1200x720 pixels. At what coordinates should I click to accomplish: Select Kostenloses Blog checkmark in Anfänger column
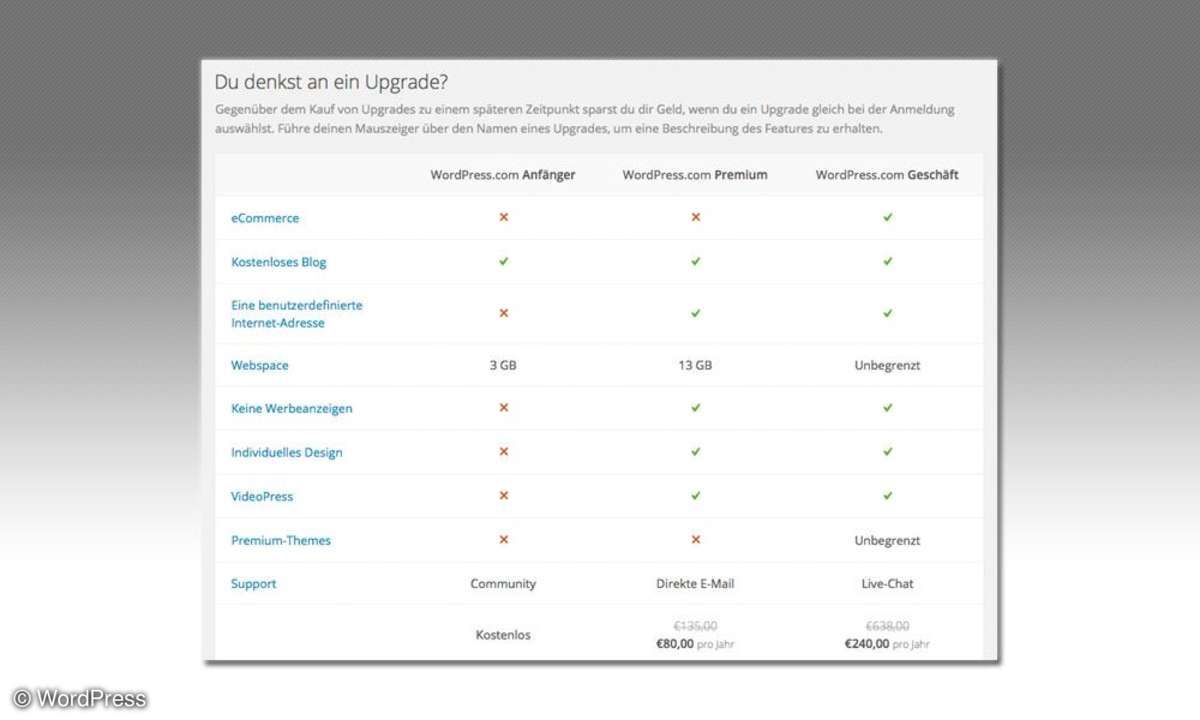coord(504,261)
